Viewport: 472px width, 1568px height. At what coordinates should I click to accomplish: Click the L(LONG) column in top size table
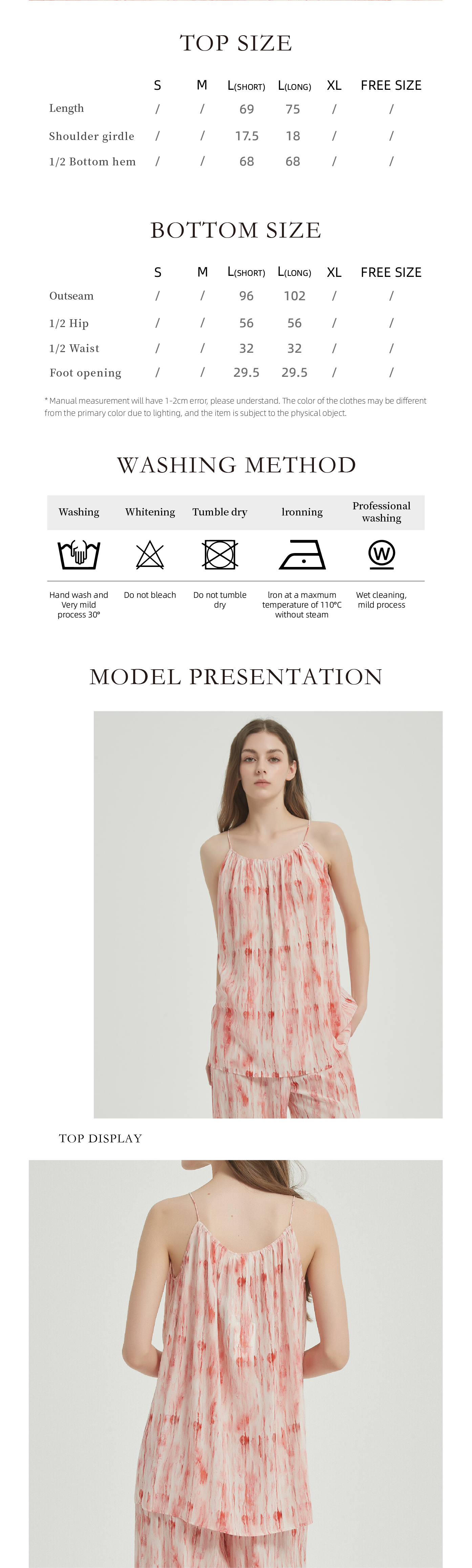click(x=294, y=86)
